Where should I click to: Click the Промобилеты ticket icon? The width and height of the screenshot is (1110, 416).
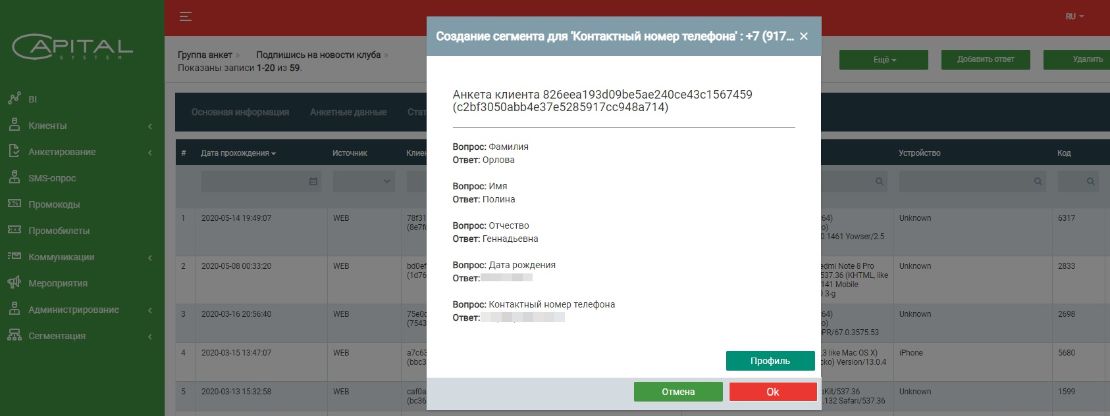coord(13,230)
